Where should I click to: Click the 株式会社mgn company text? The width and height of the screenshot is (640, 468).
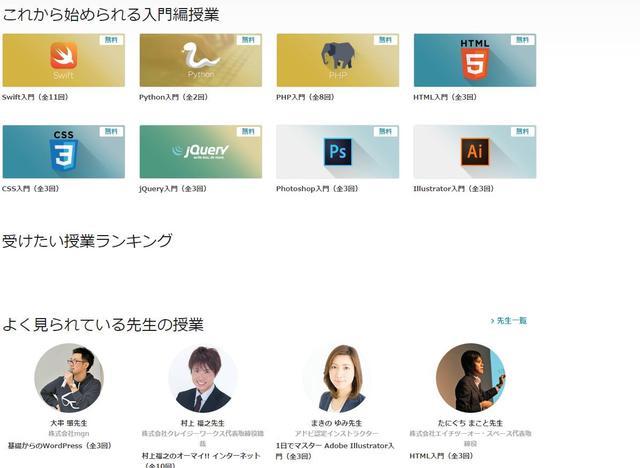click(x=69, y=433)
